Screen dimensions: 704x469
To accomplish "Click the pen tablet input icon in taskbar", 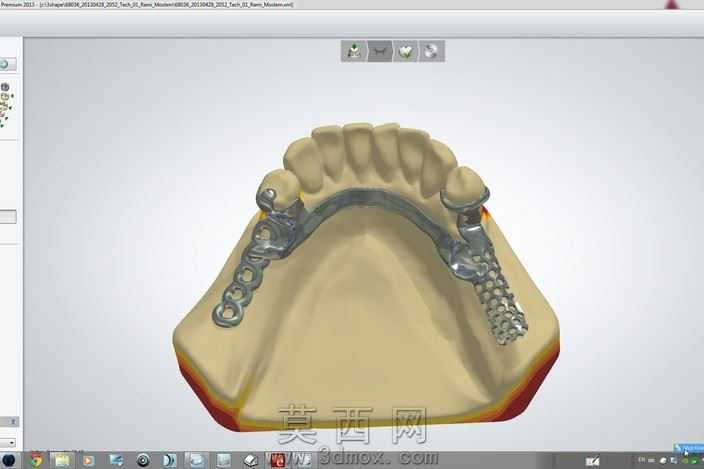I will pyautogui.click(x=593, y=461).
